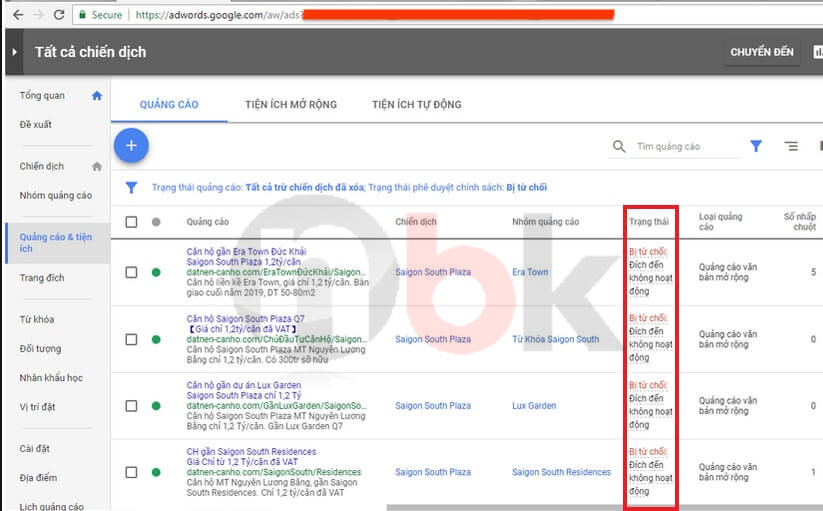Click green status dot of Saigon South Plaza Q7 ad
Screen dimensions: 823x511
[156, 339]
